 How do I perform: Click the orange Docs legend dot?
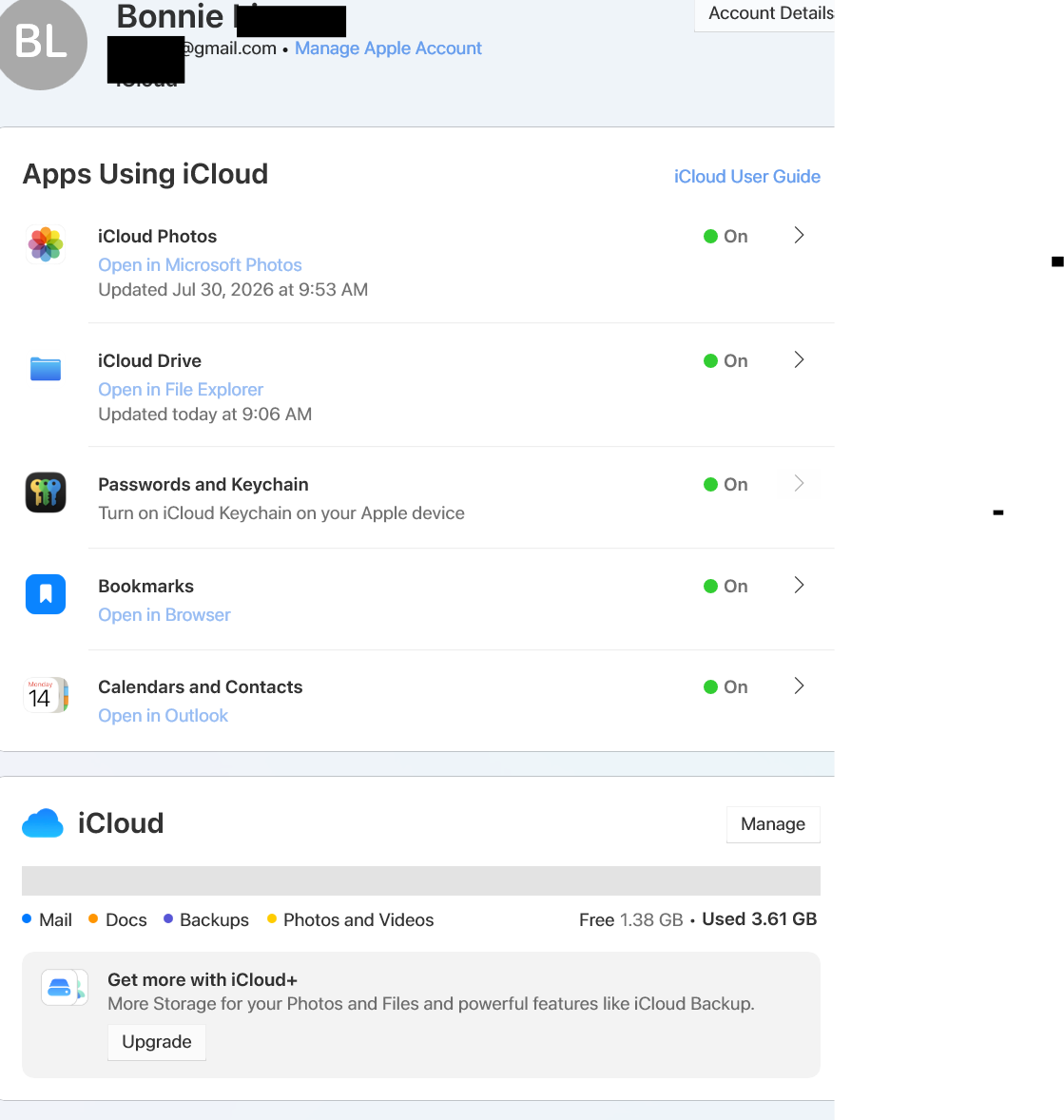click(x=93, y=918)
